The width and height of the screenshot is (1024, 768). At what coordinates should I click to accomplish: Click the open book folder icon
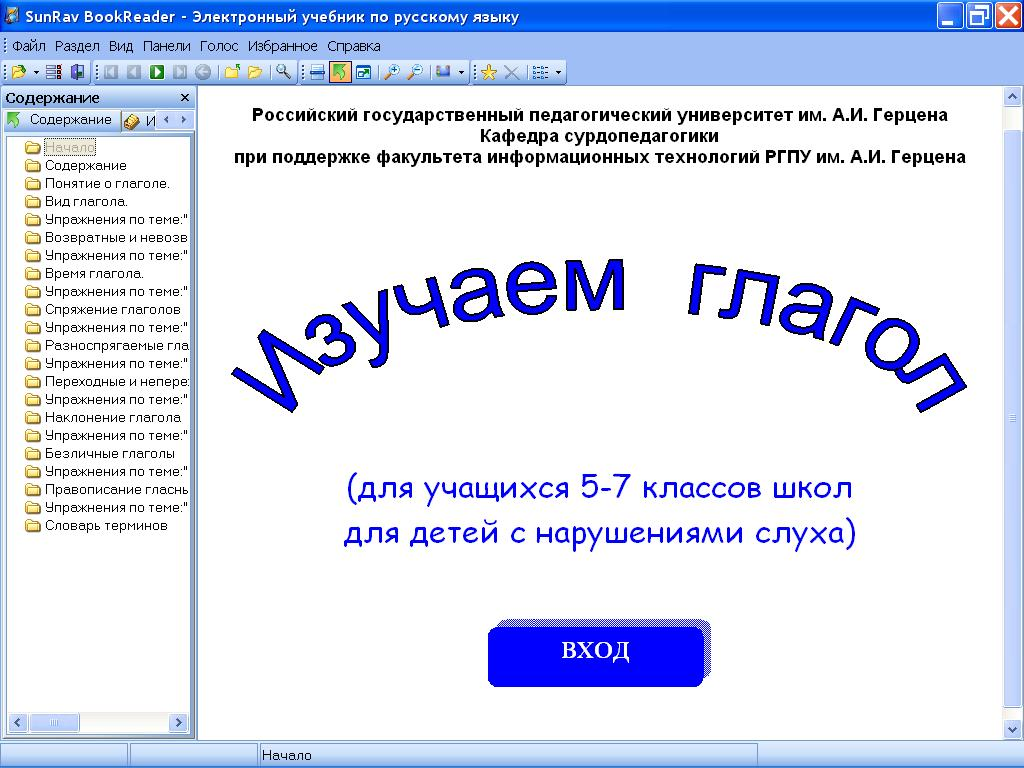click(18, 72)
